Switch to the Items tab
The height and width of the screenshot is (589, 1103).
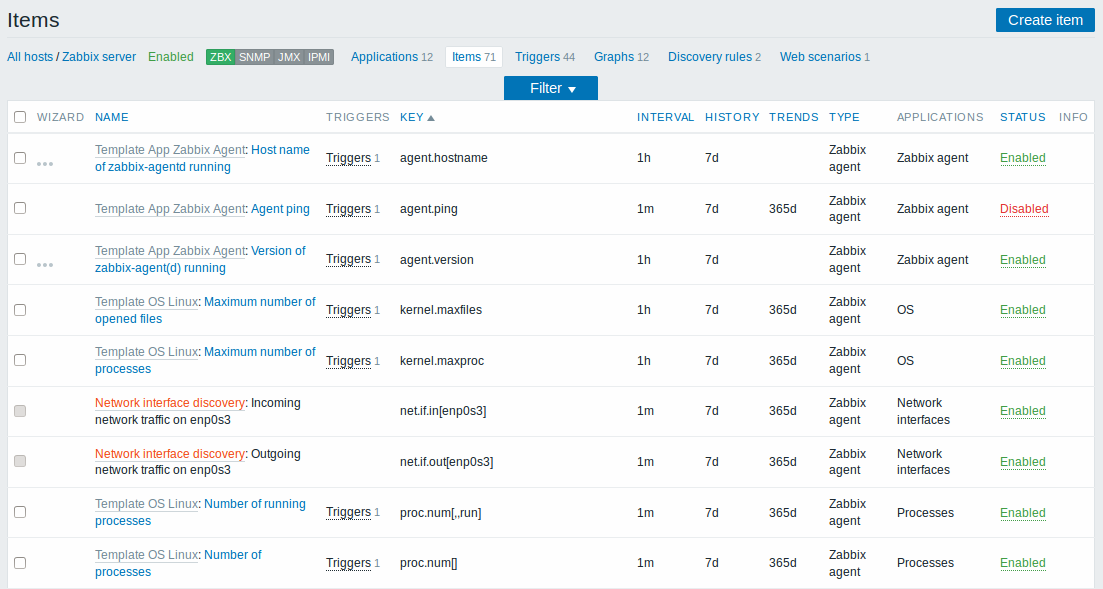click(473, 57)
